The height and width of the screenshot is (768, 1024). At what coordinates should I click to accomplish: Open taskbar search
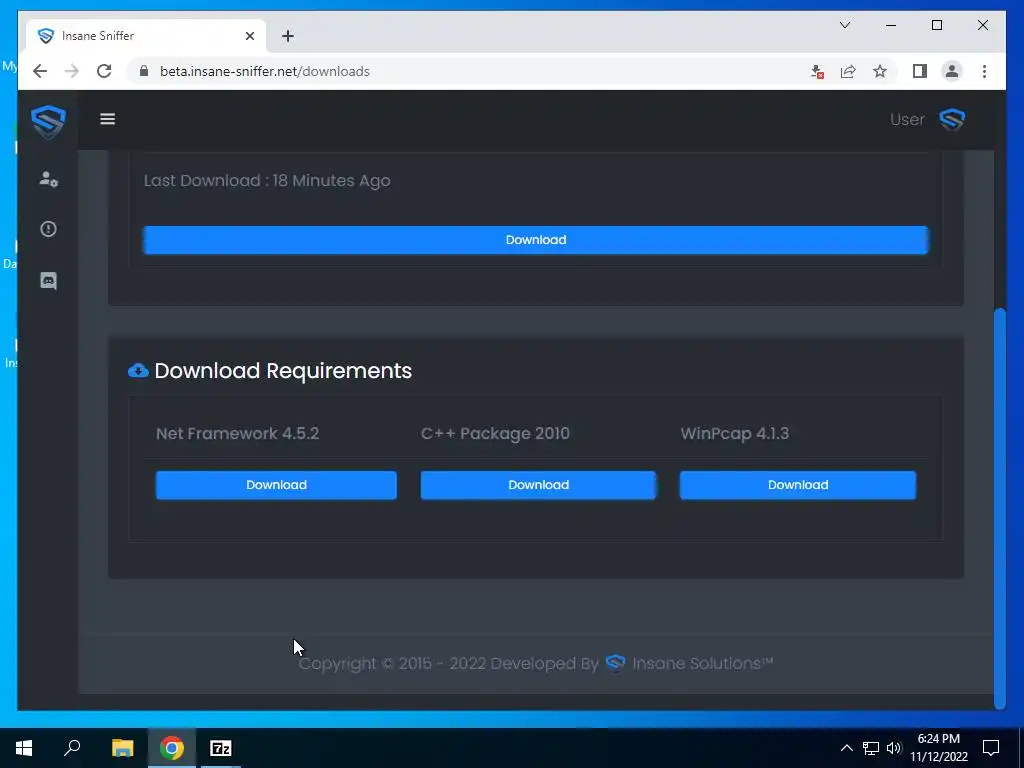click(72, 748)
